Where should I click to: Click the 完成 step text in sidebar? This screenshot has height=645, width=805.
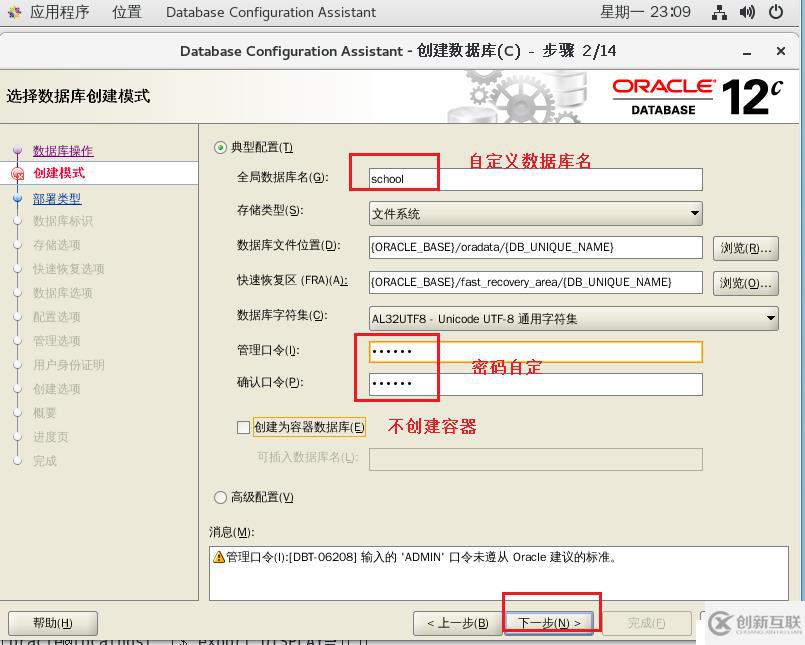click(45, 461)
